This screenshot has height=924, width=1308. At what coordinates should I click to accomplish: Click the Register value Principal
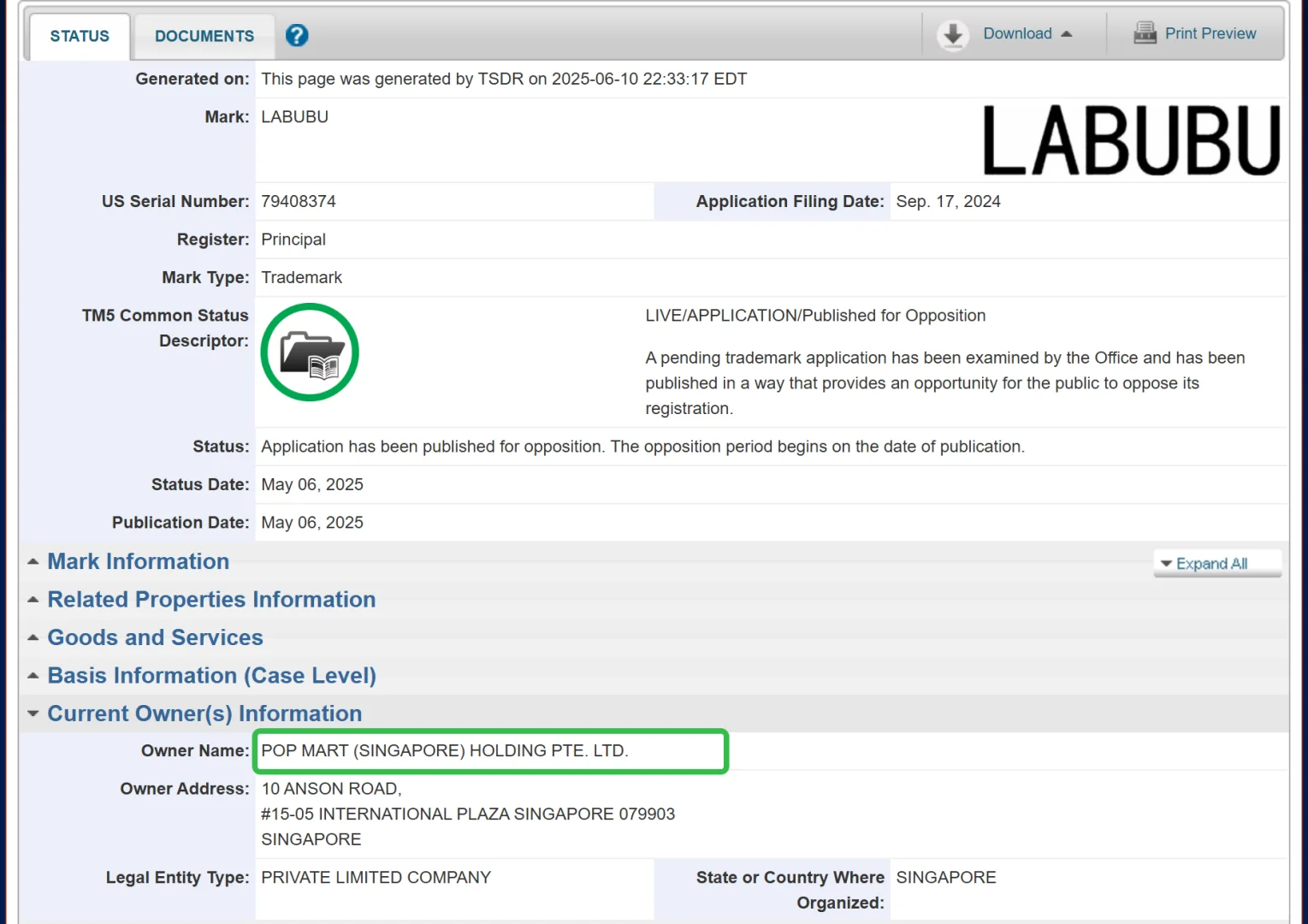pyautogui.click(x=293, y=240)
